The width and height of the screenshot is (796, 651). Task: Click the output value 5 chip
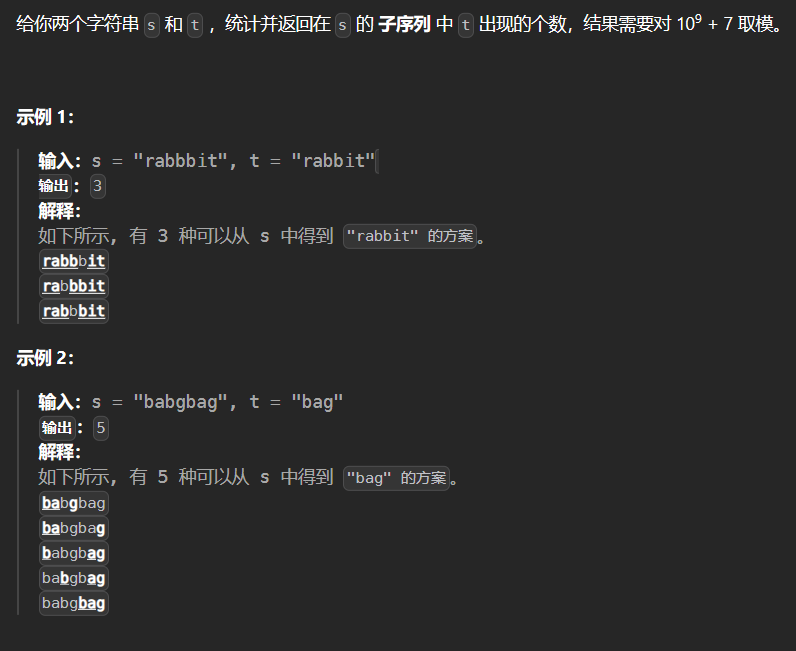(x=100, y=428)
